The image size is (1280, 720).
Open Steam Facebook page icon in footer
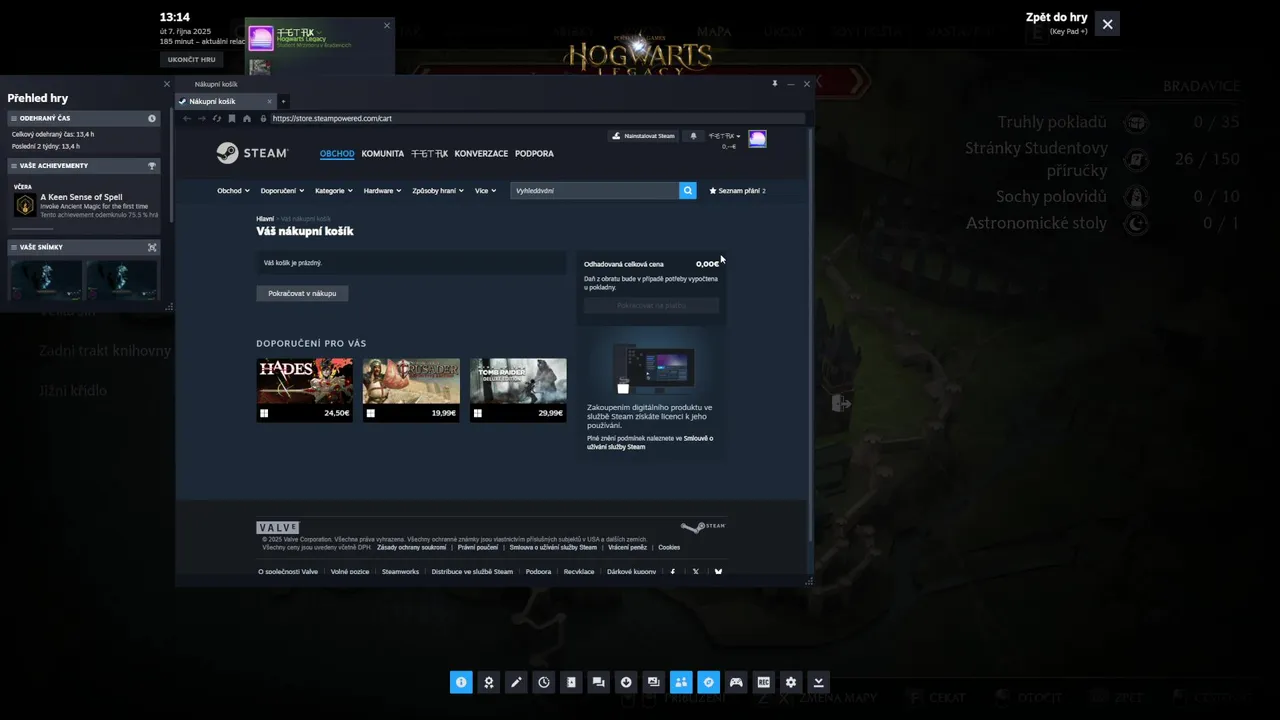(672, 572)
